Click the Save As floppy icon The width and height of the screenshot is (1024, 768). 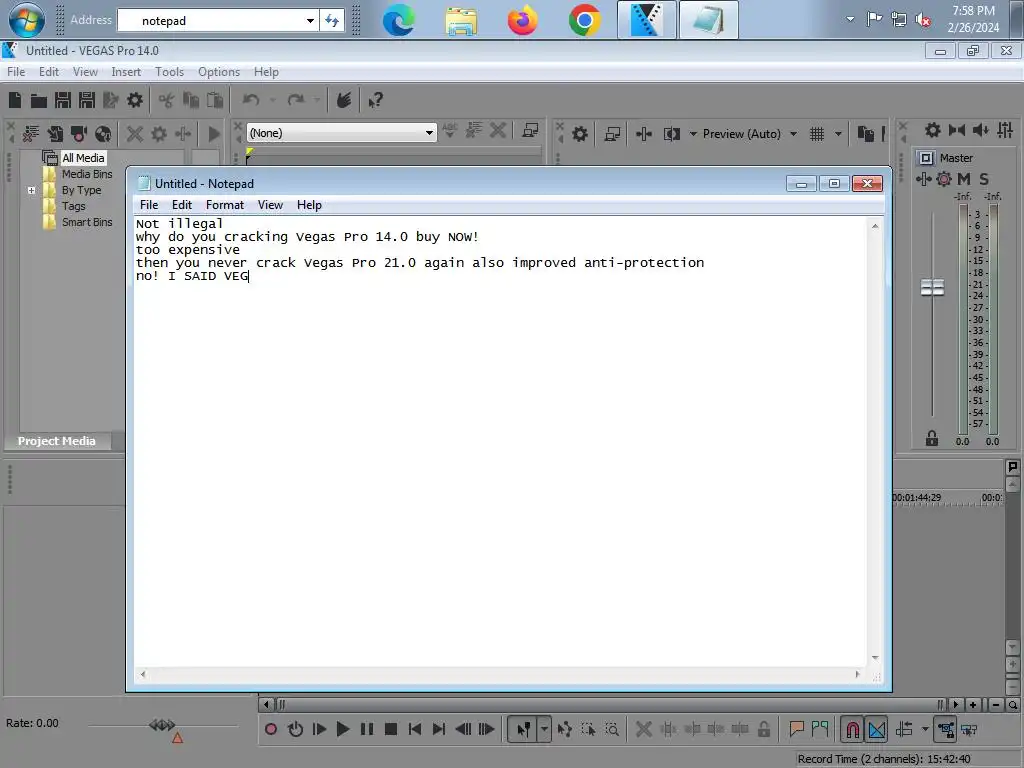pyautogui.click(x=87, y=100)
